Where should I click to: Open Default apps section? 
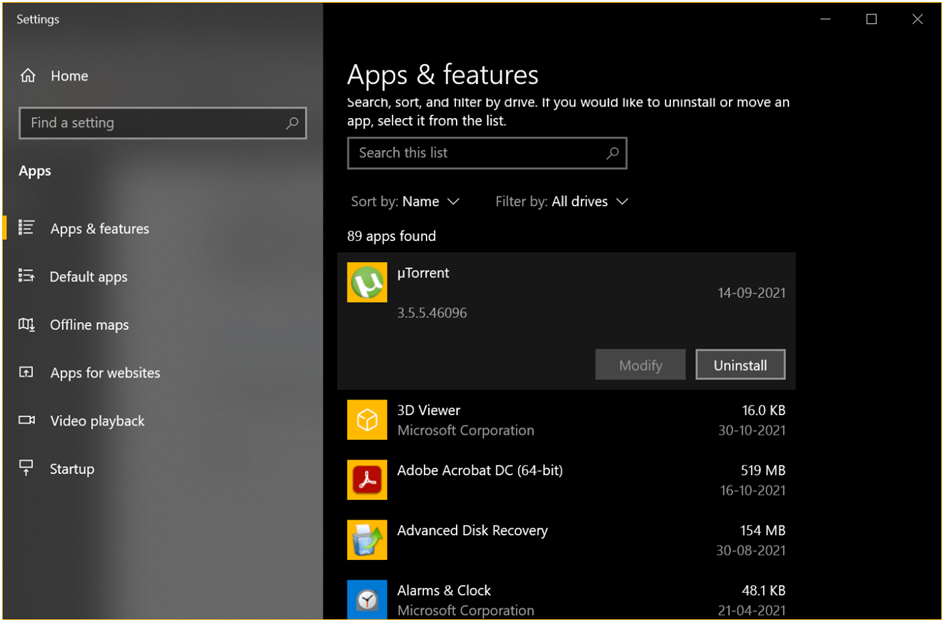pos(88,277)
